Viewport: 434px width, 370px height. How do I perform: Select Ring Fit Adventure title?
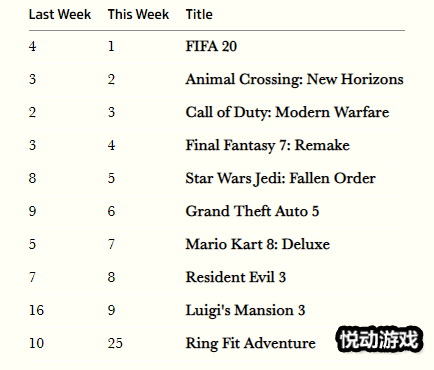[250, 343]
